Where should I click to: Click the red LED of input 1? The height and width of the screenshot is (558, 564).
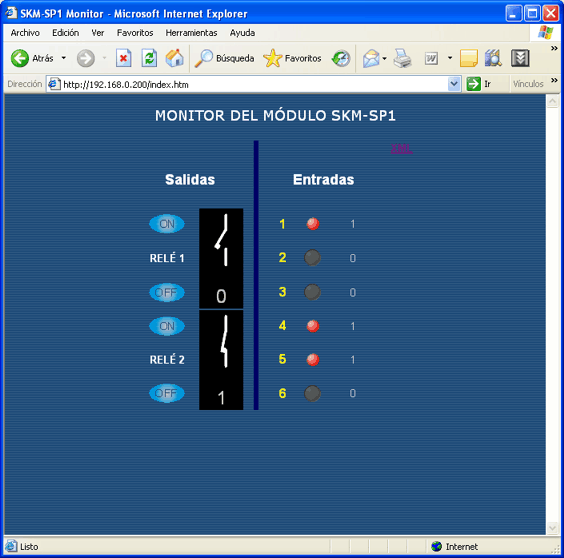coord(313,224)
